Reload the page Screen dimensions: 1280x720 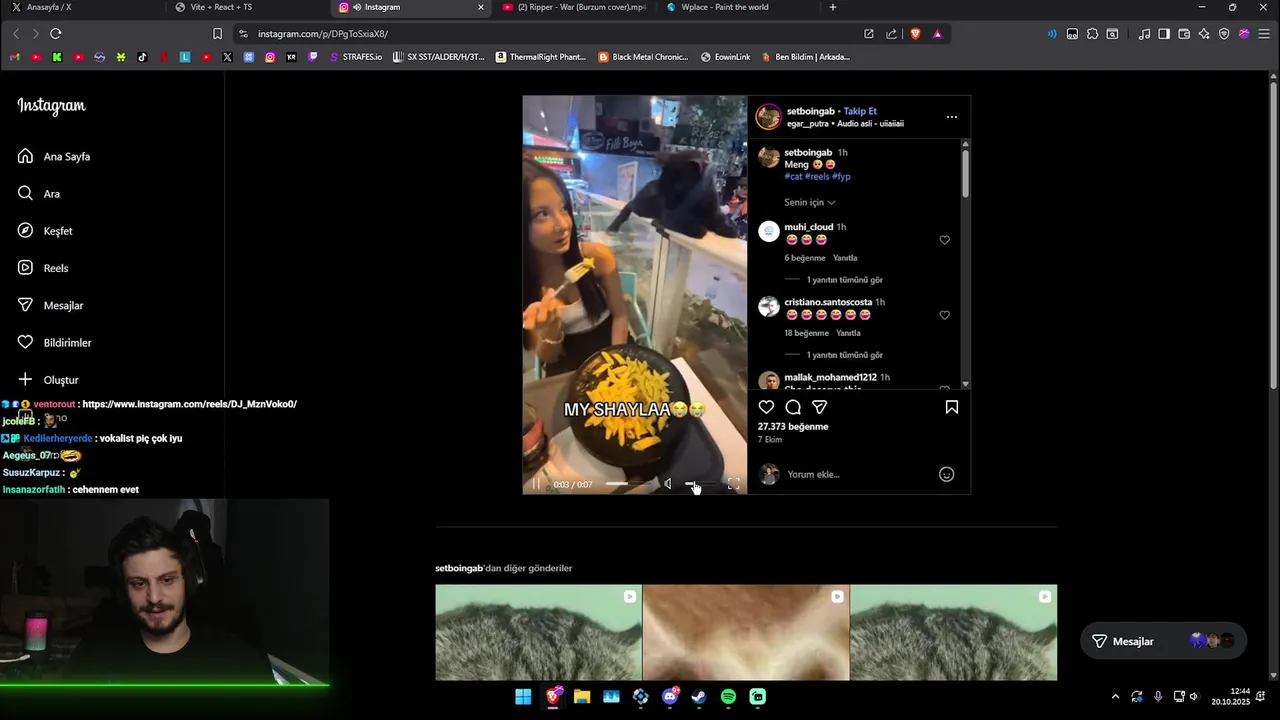point(55,34)
